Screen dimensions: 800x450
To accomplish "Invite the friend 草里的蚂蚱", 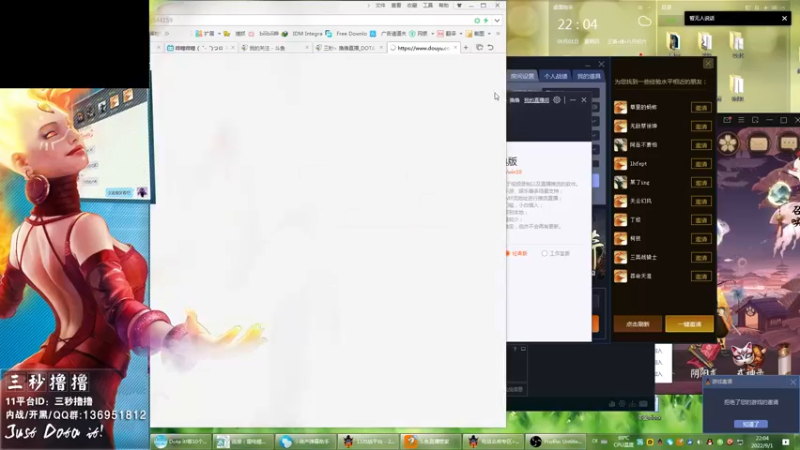I will click(701, 108).
